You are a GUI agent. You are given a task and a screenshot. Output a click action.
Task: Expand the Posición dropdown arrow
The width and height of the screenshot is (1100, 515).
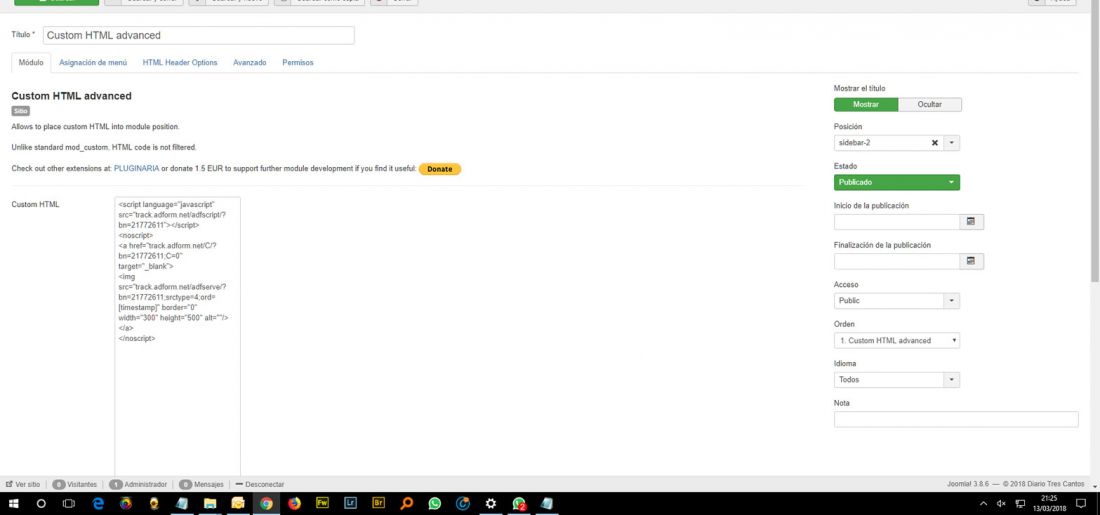click(952, 142)
